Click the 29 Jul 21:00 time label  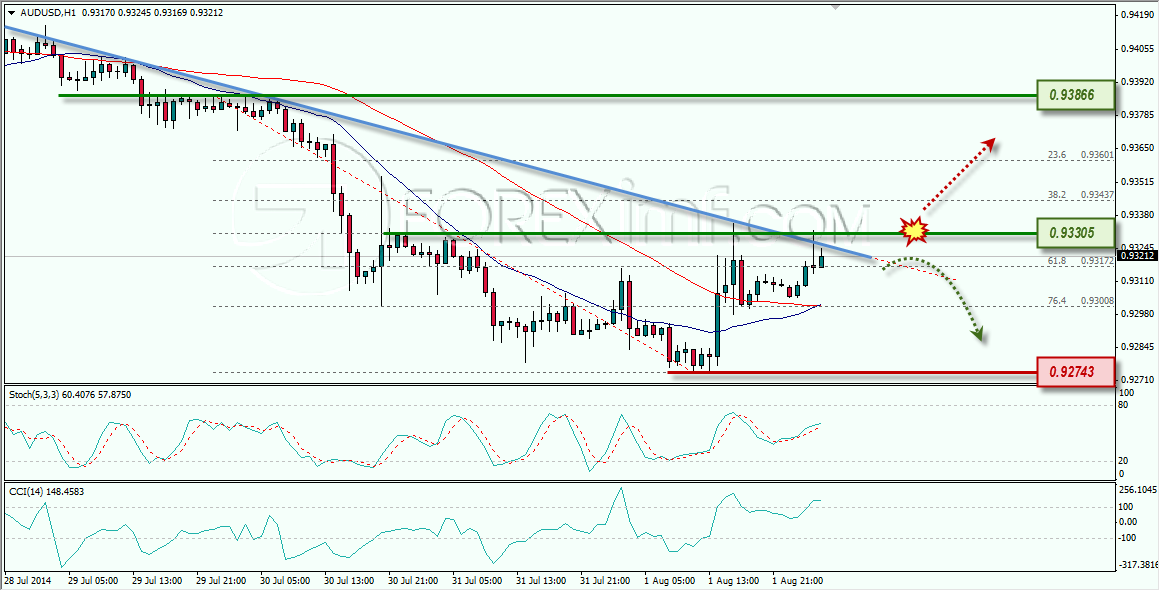(x=220, y=581)
